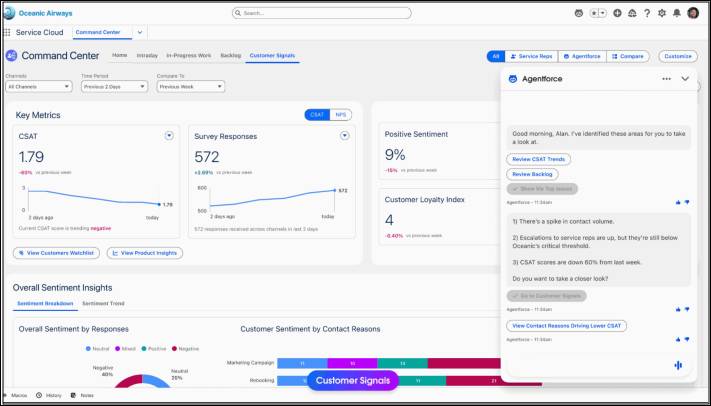711x406 pixels.
Task: Open the Compare To dropdown
Action: click(x=190, y=86)
